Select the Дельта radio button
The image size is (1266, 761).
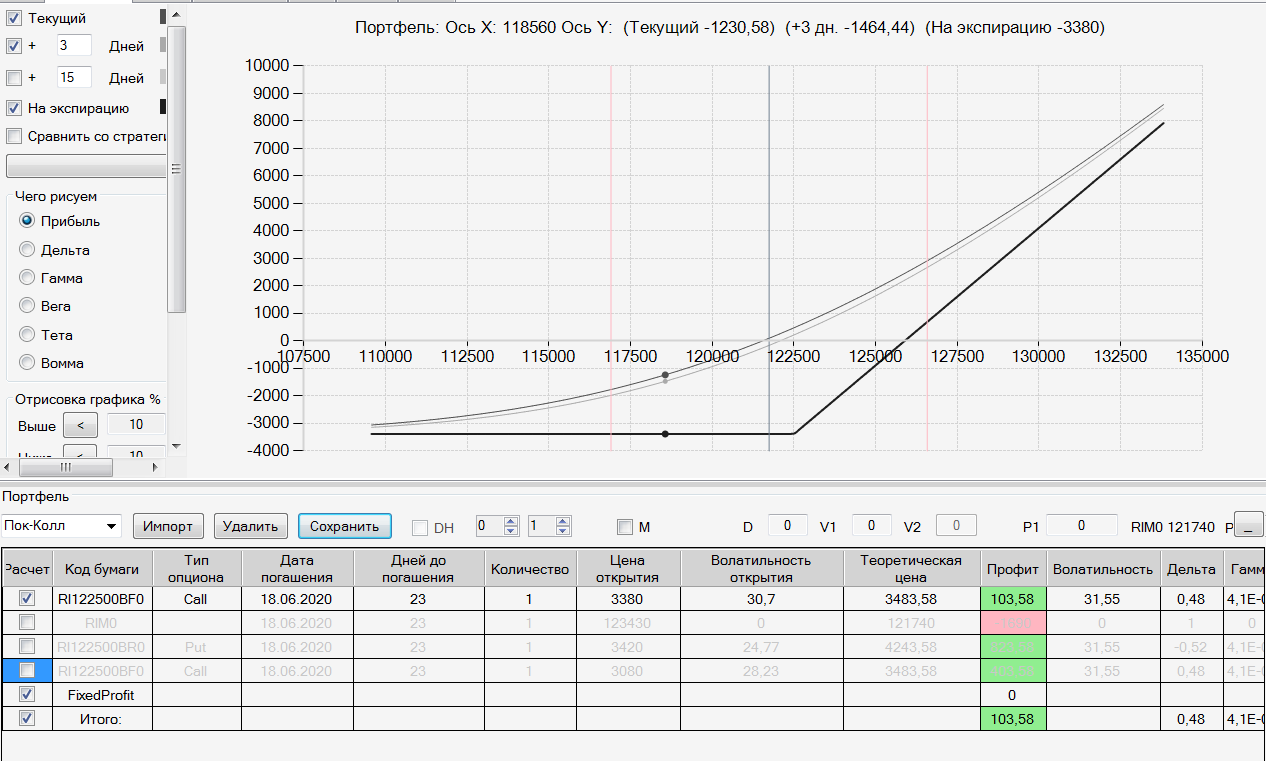tap(27, 250)
